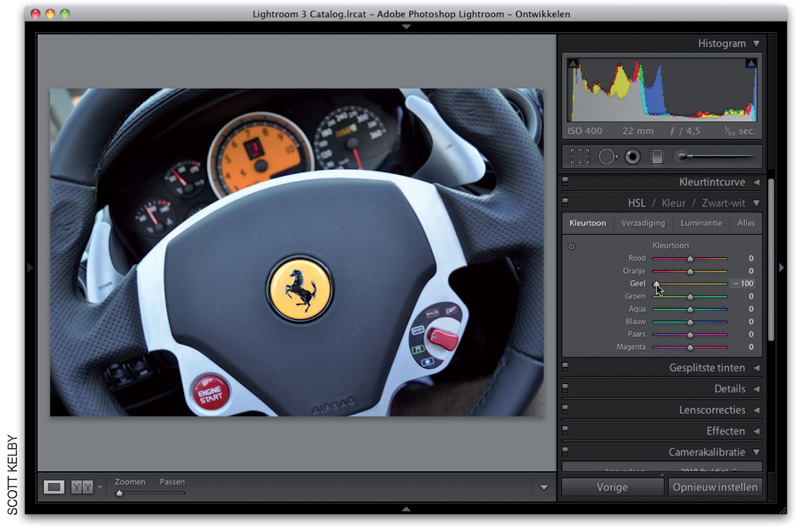Click the '22 mm' focal length readout
Screen dimensions: 800x529
(638, 131)
